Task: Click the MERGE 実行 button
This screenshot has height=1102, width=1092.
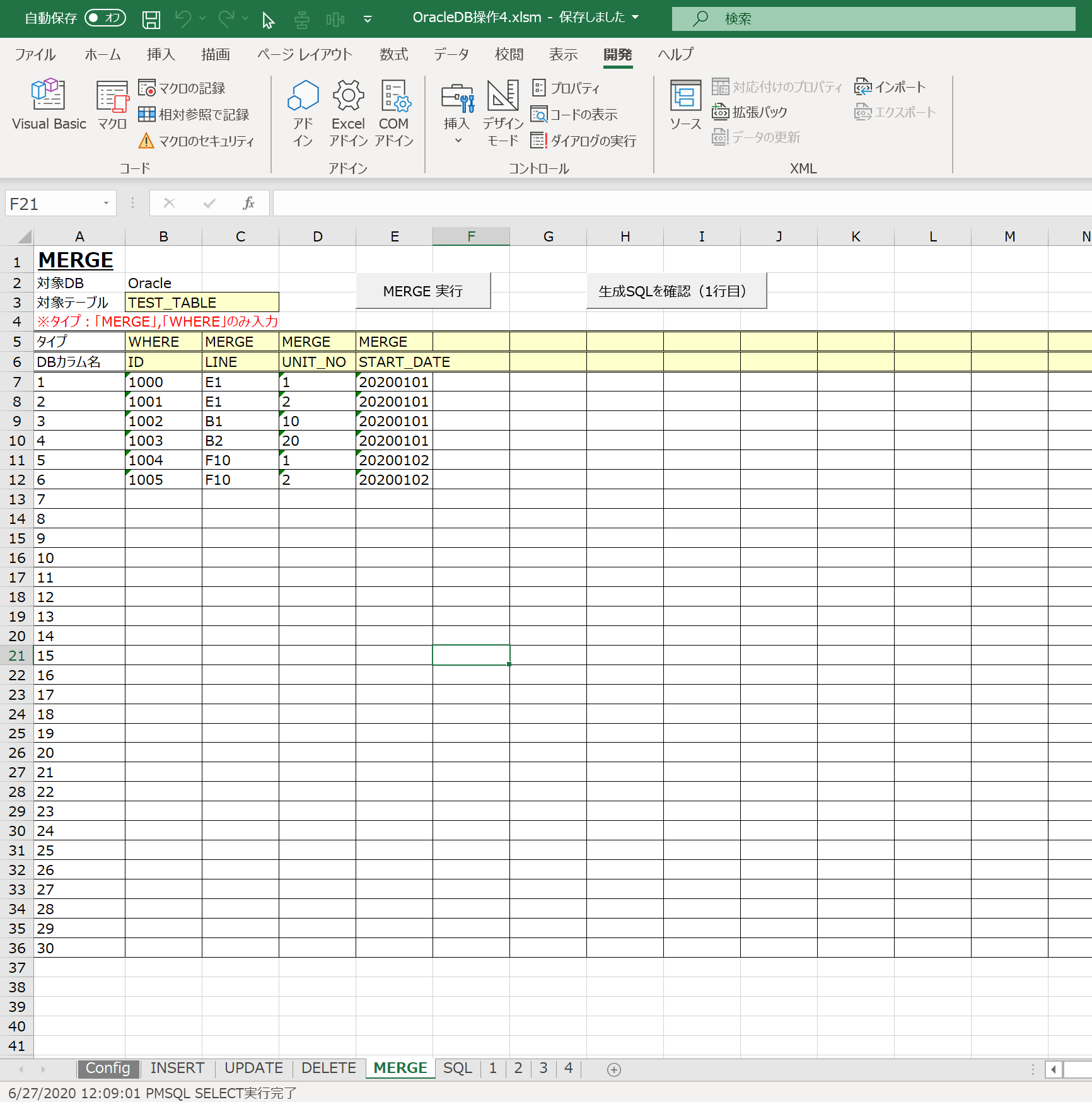Action: click(x=423, y=291)
